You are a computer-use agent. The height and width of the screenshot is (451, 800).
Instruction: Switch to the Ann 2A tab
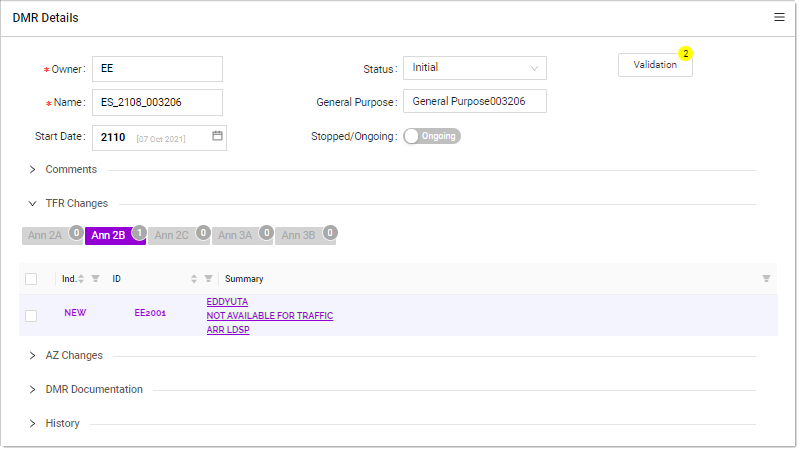45,235
